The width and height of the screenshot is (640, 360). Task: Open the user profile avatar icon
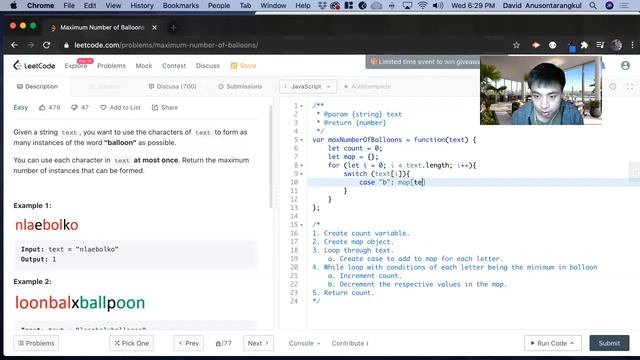pyautogui.click(x=625, y=65)
